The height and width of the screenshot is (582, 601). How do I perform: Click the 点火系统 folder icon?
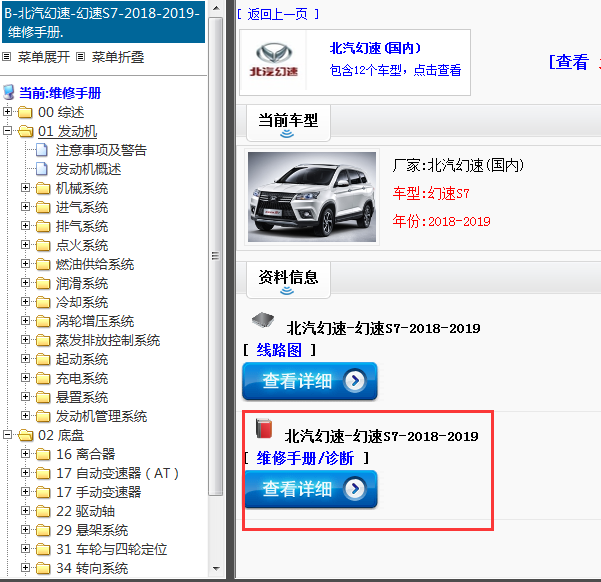click(x=43, y=245)
